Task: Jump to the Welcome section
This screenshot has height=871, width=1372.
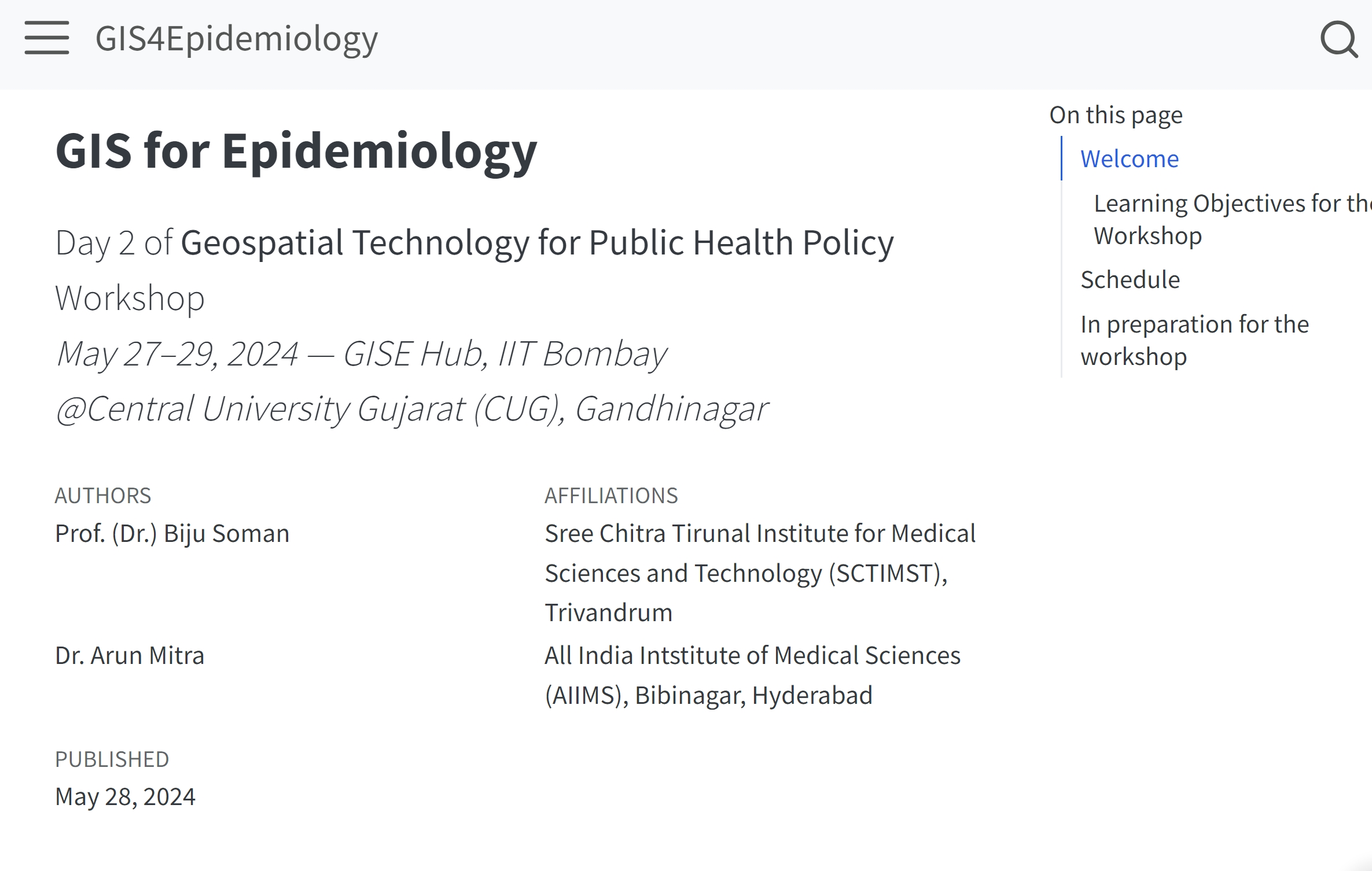Action: click(1130, 158)
